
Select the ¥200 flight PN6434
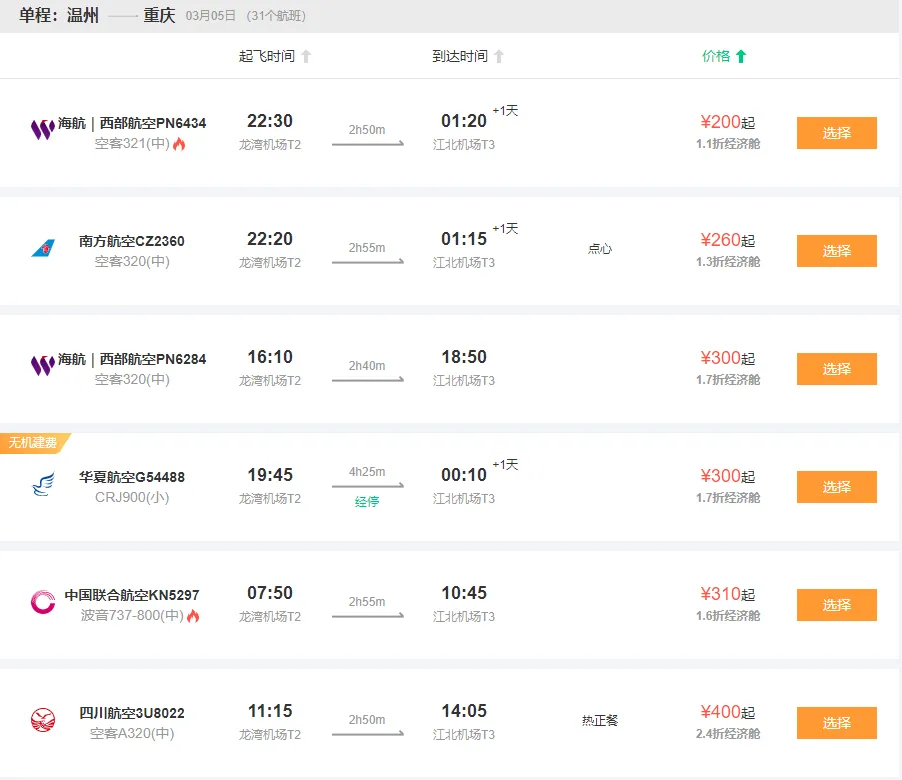836,133
